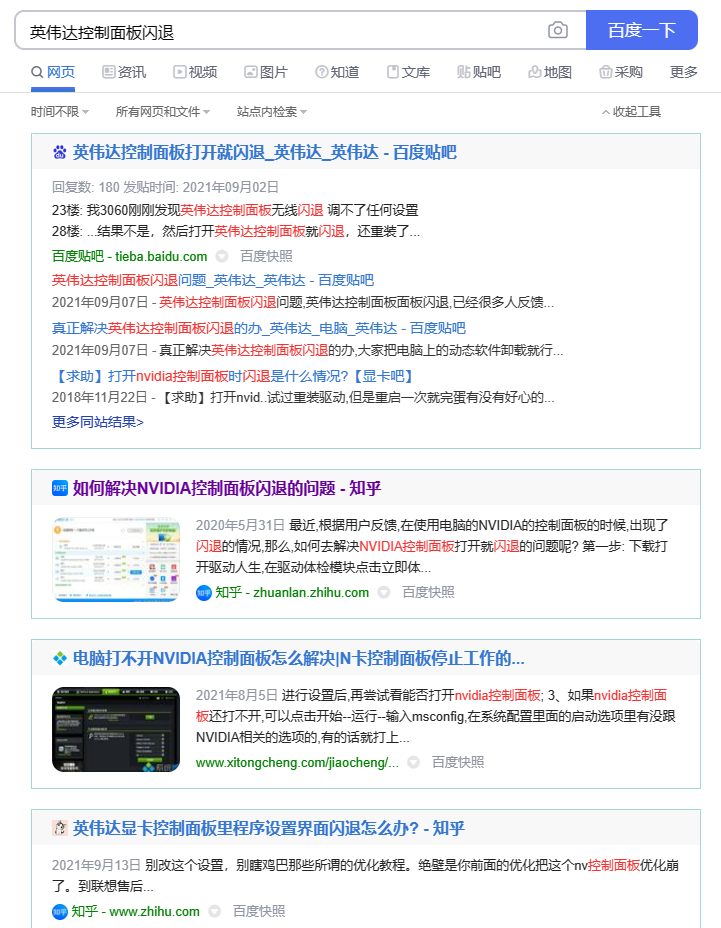Screen dimensions: 721x928
Task: Open the 贴吧 tab
Action: click(479, 72)
